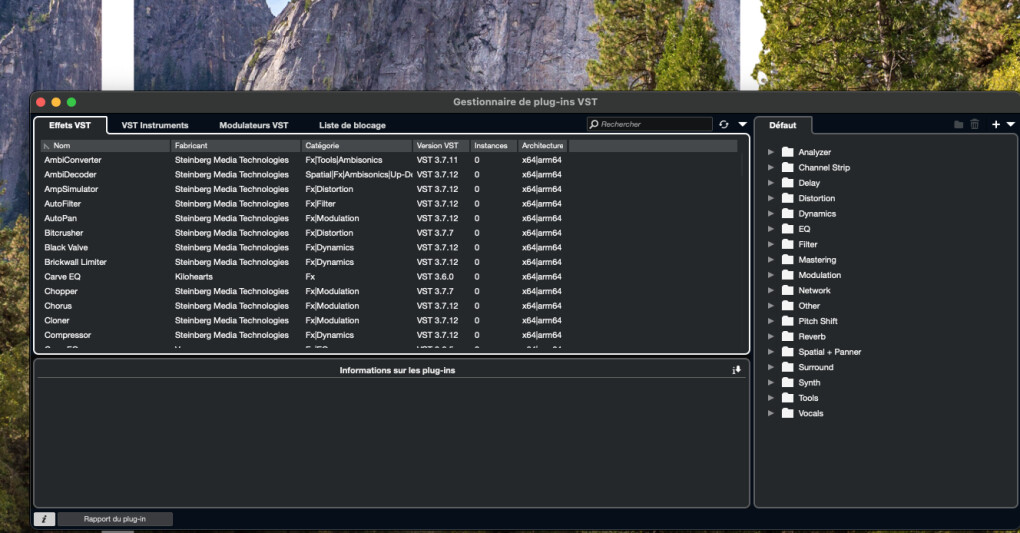Select the AmpSimulator plug-in row
Viewport: 1020px width, 533px height.
click(x=389, y=189)
